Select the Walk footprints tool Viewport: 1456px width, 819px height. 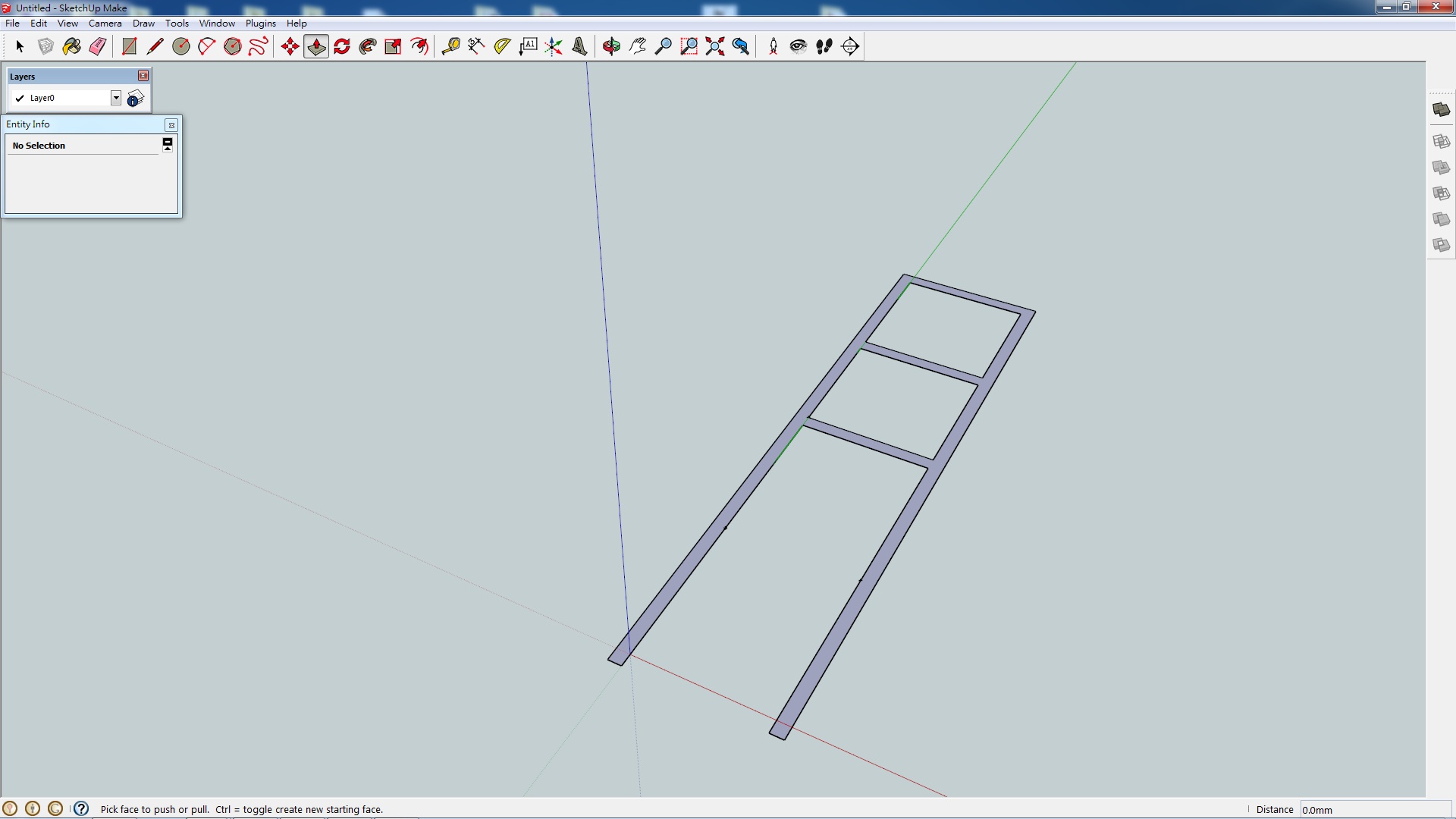[824, 46]
